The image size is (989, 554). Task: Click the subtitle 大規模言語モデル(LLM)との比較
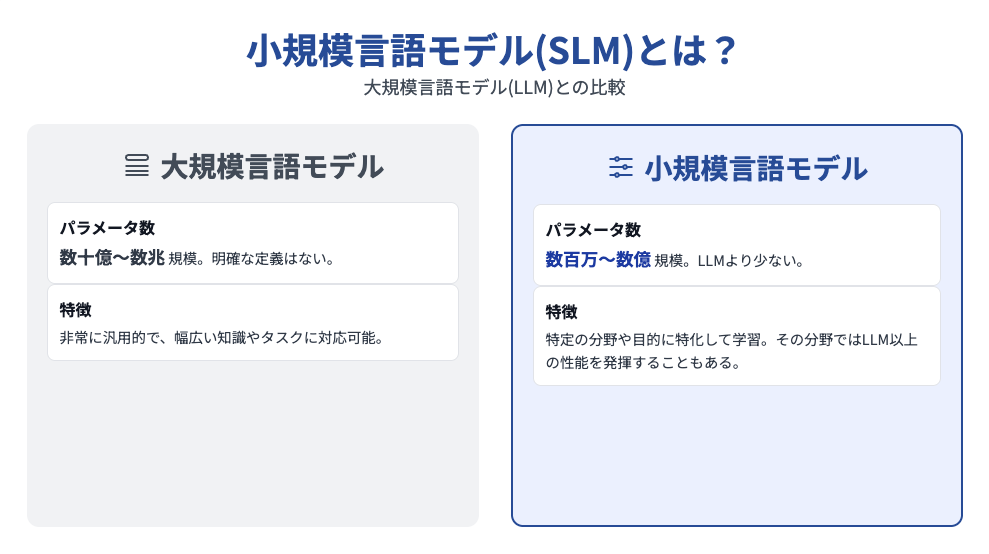[x=494, y=87]
